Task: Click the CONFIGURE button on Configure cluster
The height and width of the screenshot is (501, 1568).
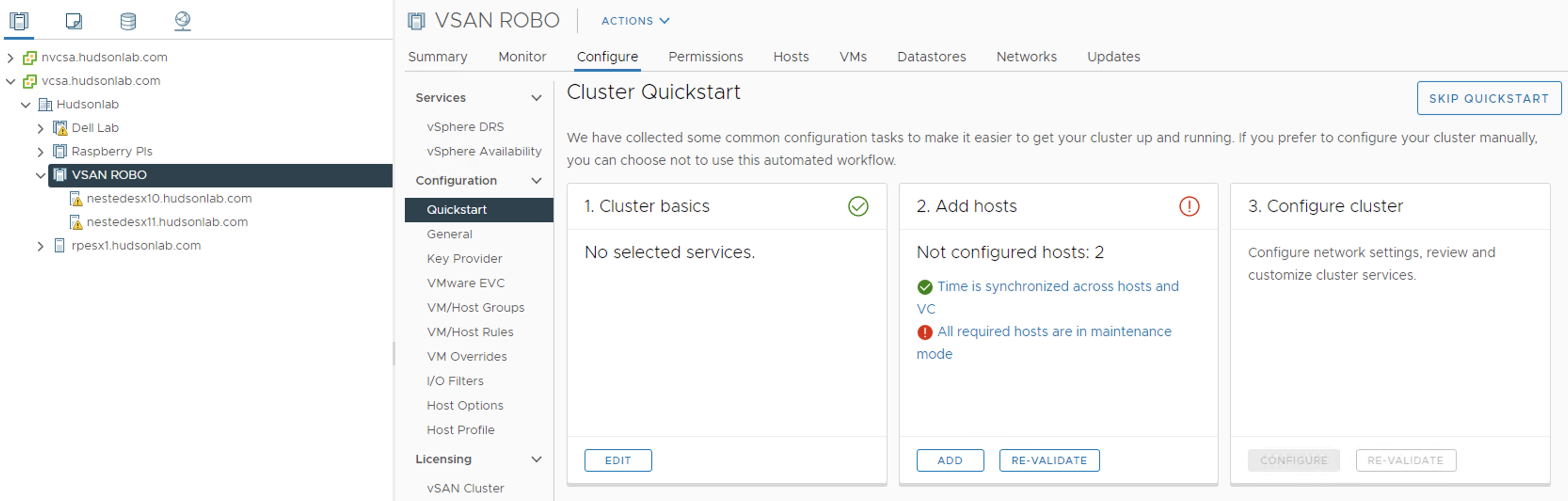Action: (x=1294, y=460)
